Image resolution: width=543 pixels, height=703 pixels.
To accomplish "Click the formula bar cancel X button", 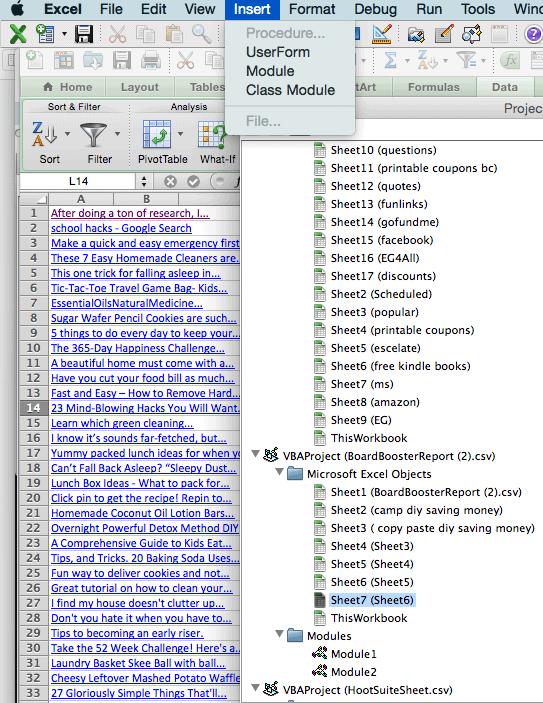I will pyautogui.click(x=170, y=181).
